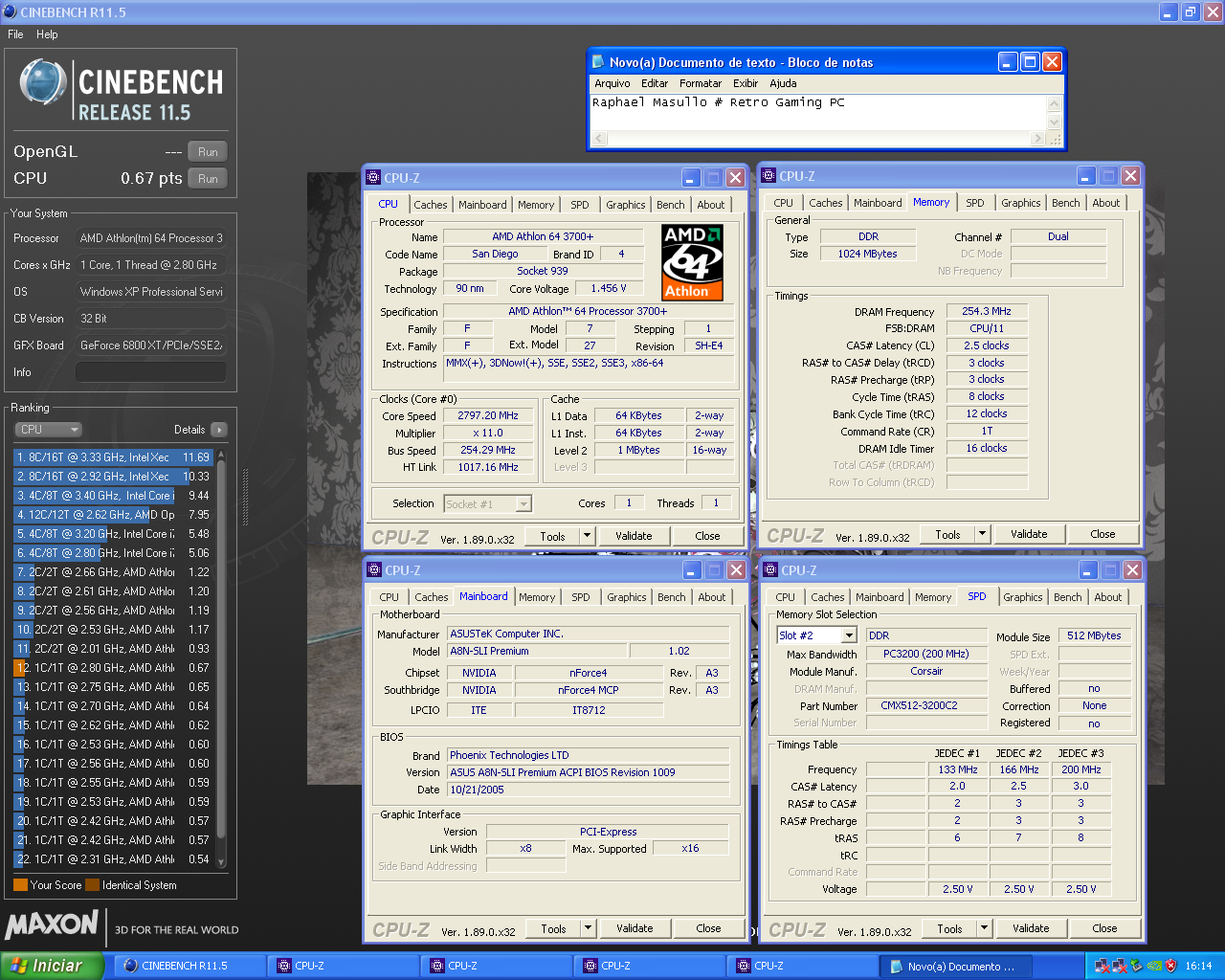
Task: Click the orange Your Score legend square
Action: click(20, 885)
